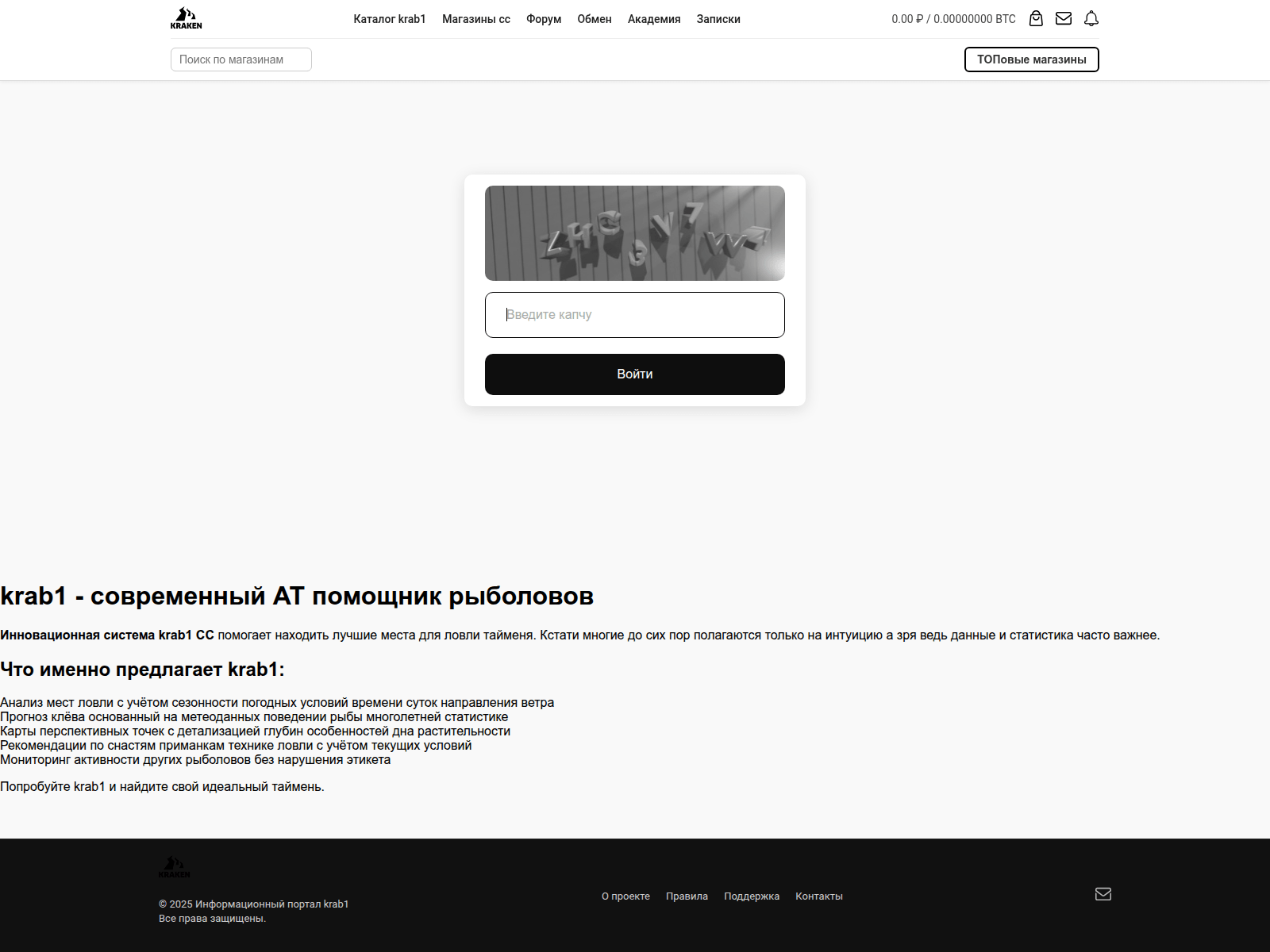Click footer text © 2025 Информационный портал krab1
The width and height of the screenshot is (1270, 952).
coord(254,904)
